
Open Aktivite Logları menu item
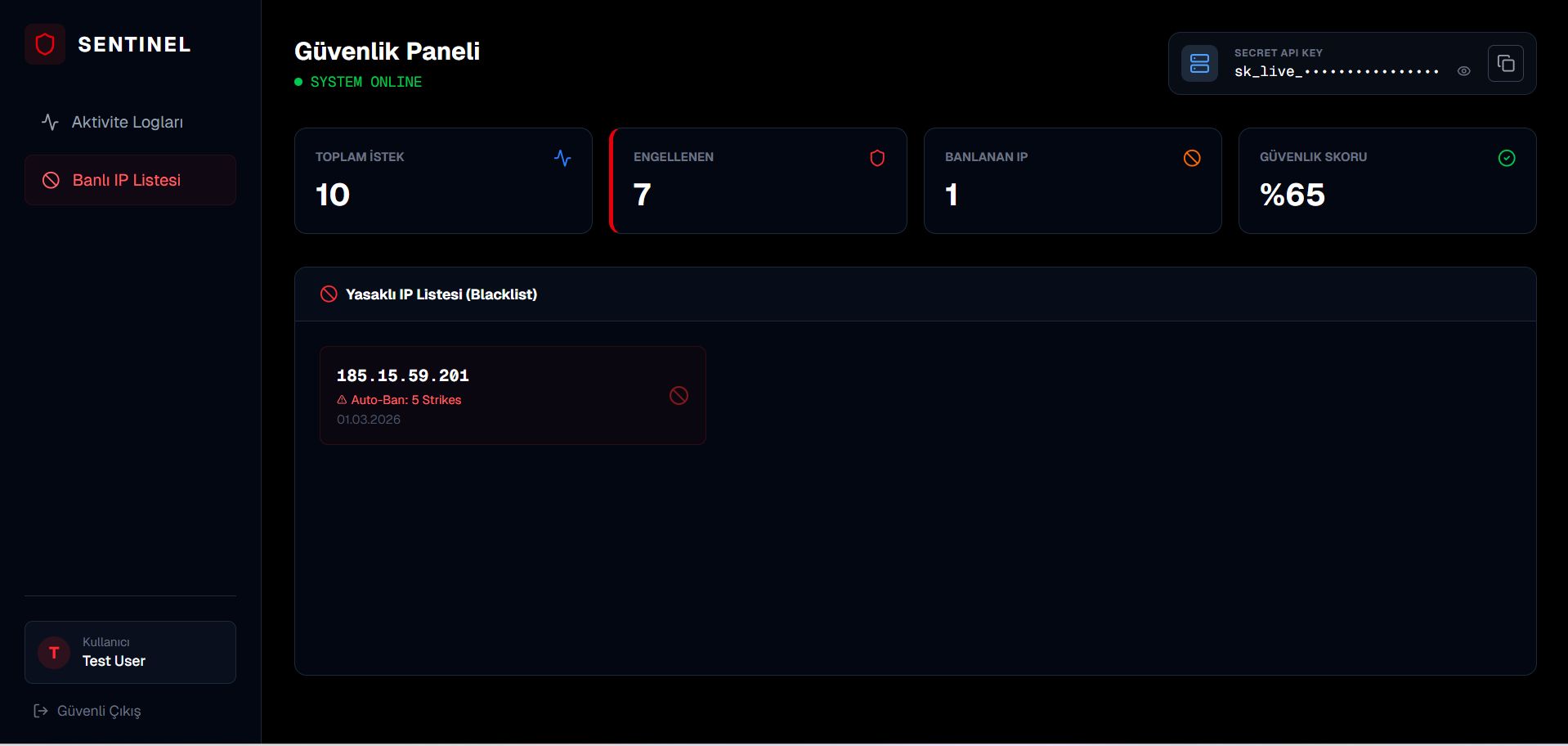127,122
